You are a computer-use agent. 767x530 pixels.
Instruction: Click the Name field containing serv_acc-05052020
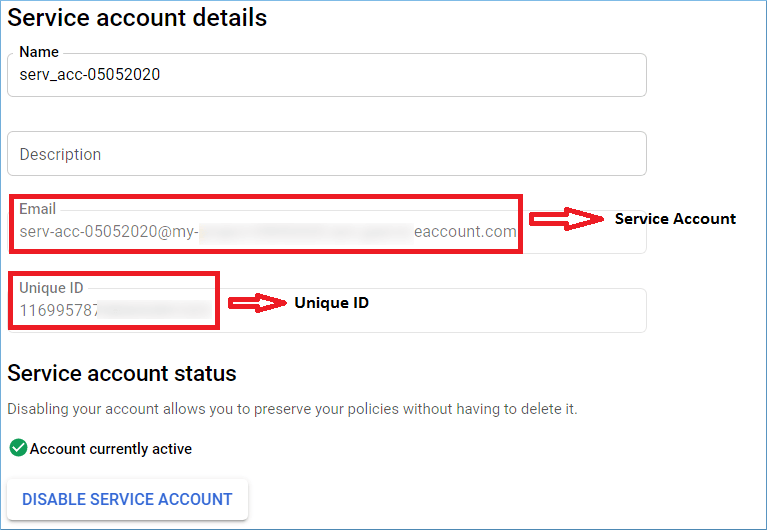[x=327, y=75]
